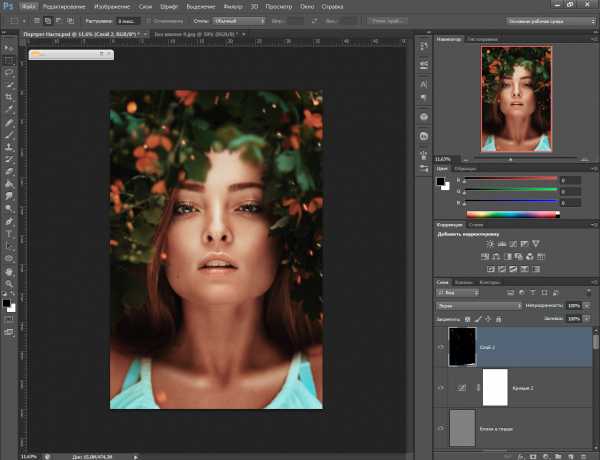Image resolution: width=600 pixels, height=460 pixels.
Task: Select the Brush tool
Action: click(x=9, y=134)
